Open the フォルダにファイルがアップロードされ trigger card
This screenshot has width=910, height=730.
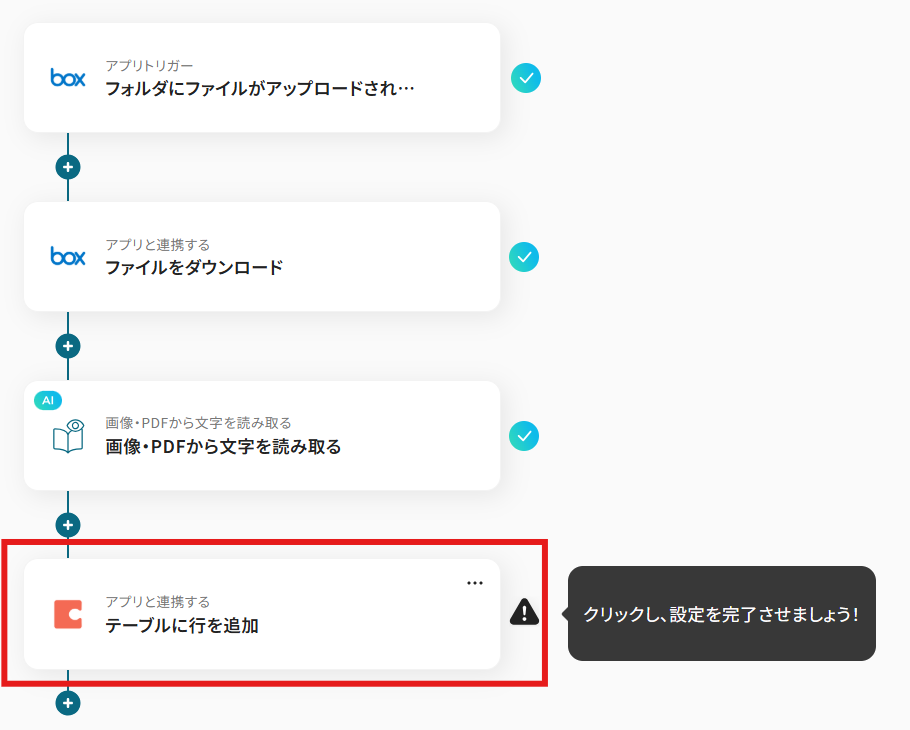(262, 78)
